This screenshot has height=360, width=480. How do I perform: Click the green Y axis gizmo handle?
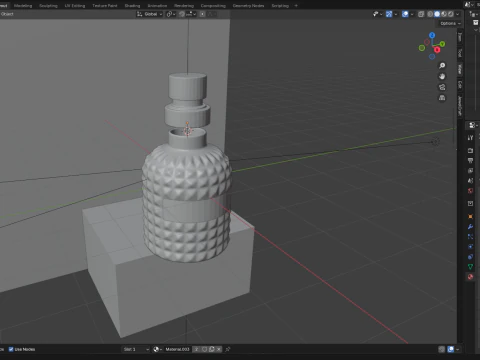point(442,44)
